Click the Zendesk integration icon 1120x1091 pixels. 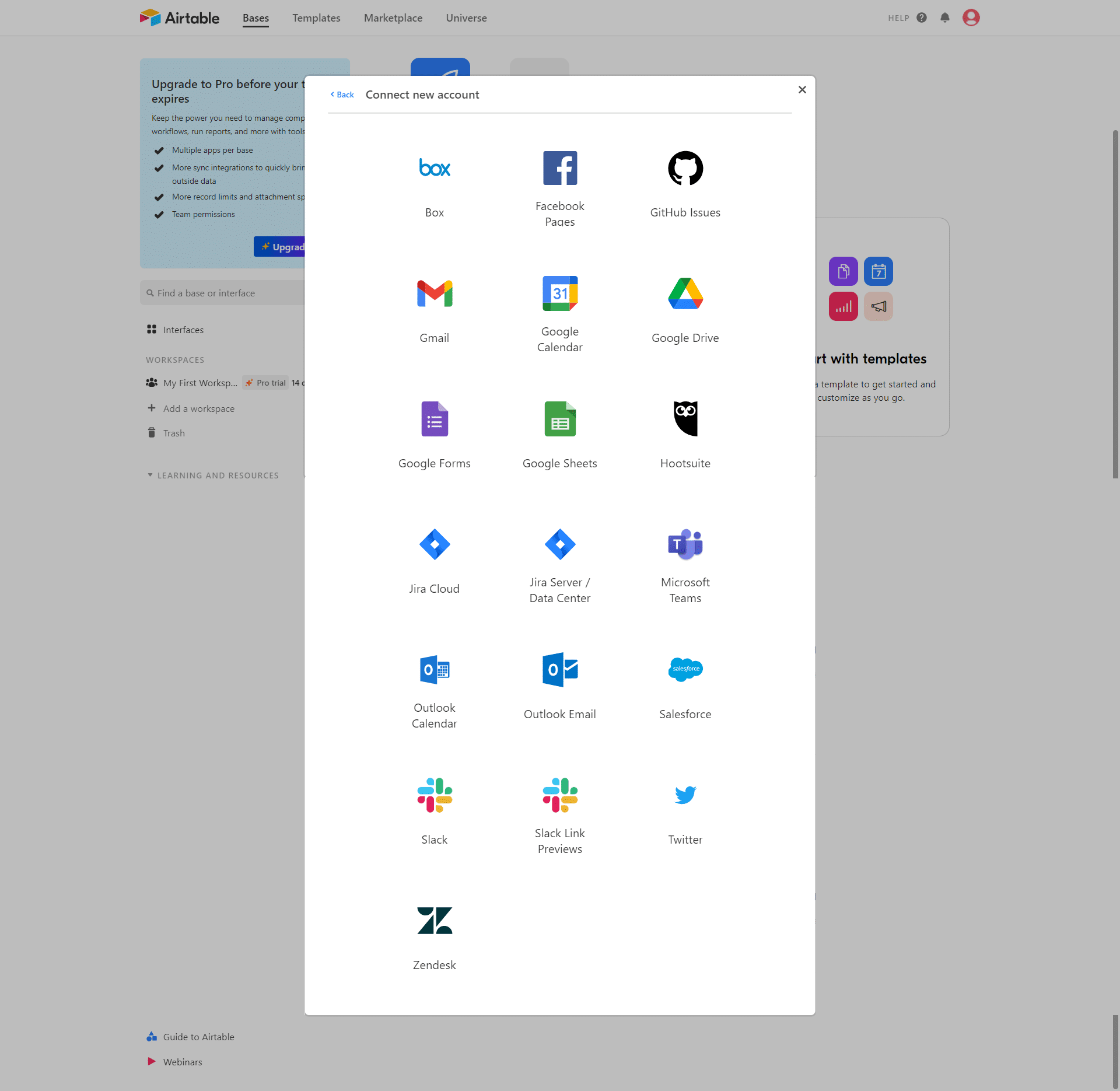(x=434, y=920)
